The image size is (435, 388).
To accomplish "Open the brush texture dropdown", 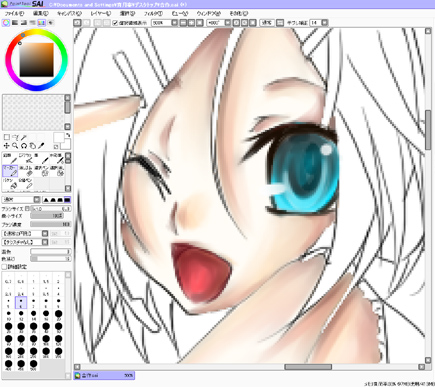I will click(x=25, y=242).
